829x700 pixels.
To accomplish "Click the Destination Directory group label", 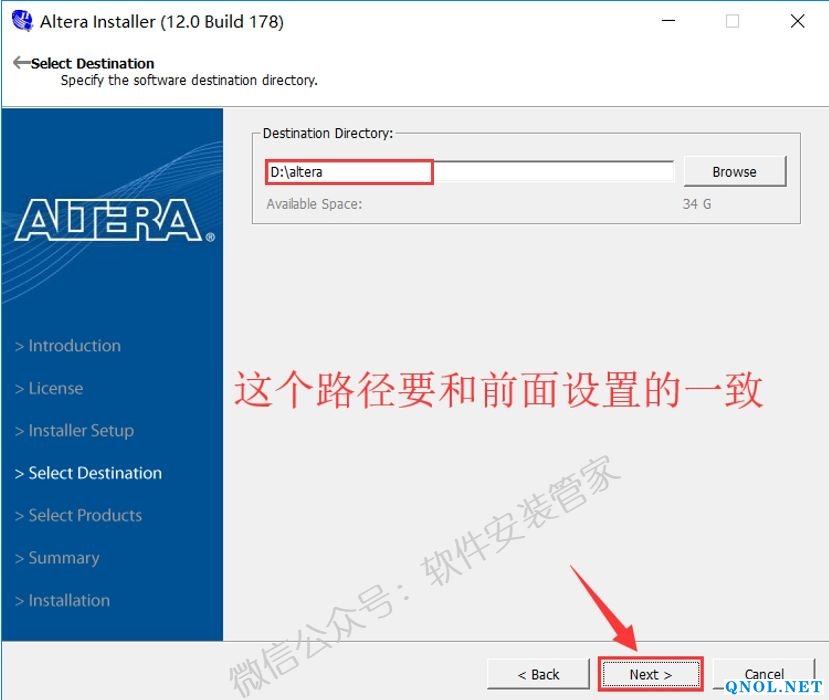I will (x=328, y=133).
